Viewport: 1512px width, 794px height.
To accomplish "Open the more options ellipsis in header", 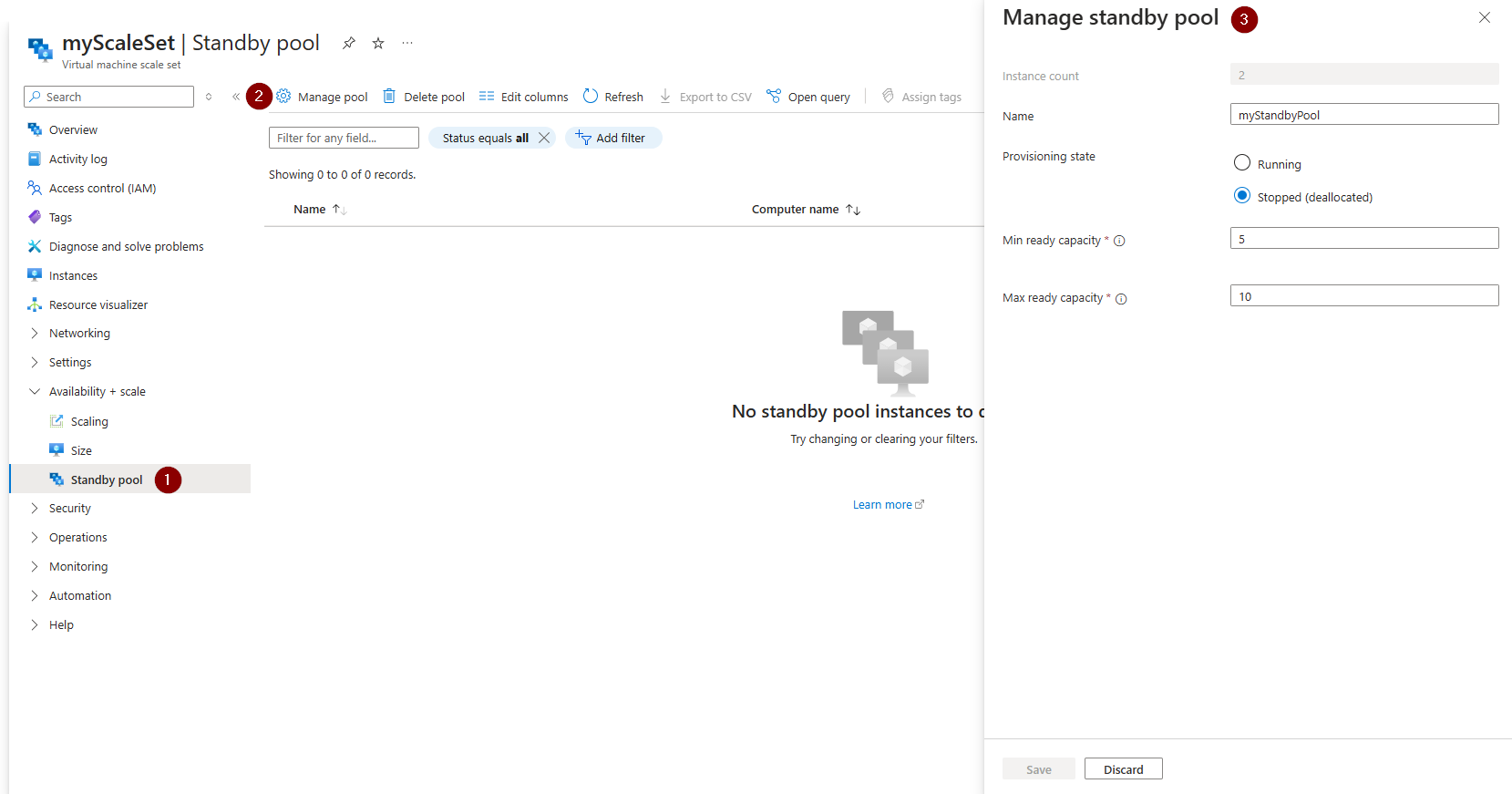I will point(407,43).
